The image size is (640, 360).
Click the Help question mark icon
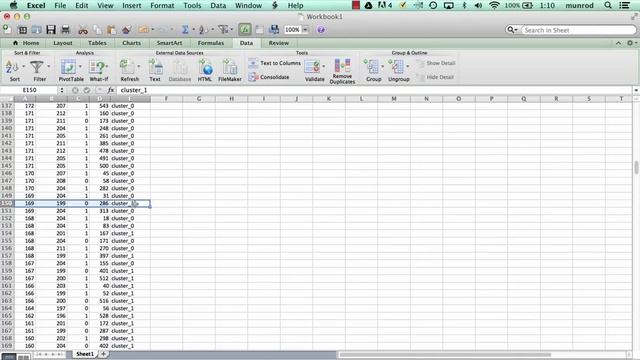(321, 29)
